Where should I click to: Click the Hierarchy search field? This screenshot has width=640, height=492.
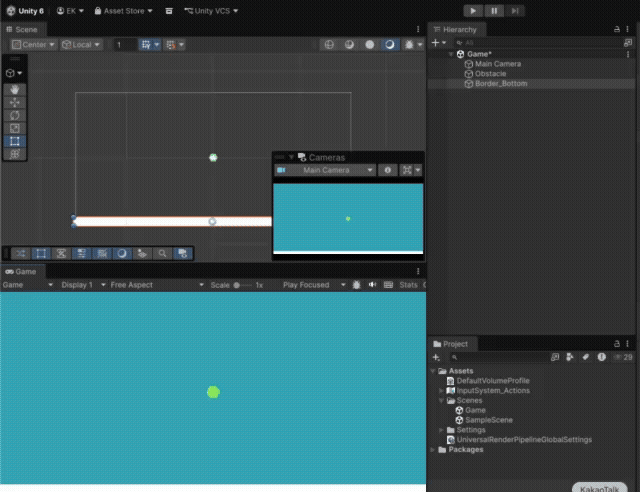536,42
